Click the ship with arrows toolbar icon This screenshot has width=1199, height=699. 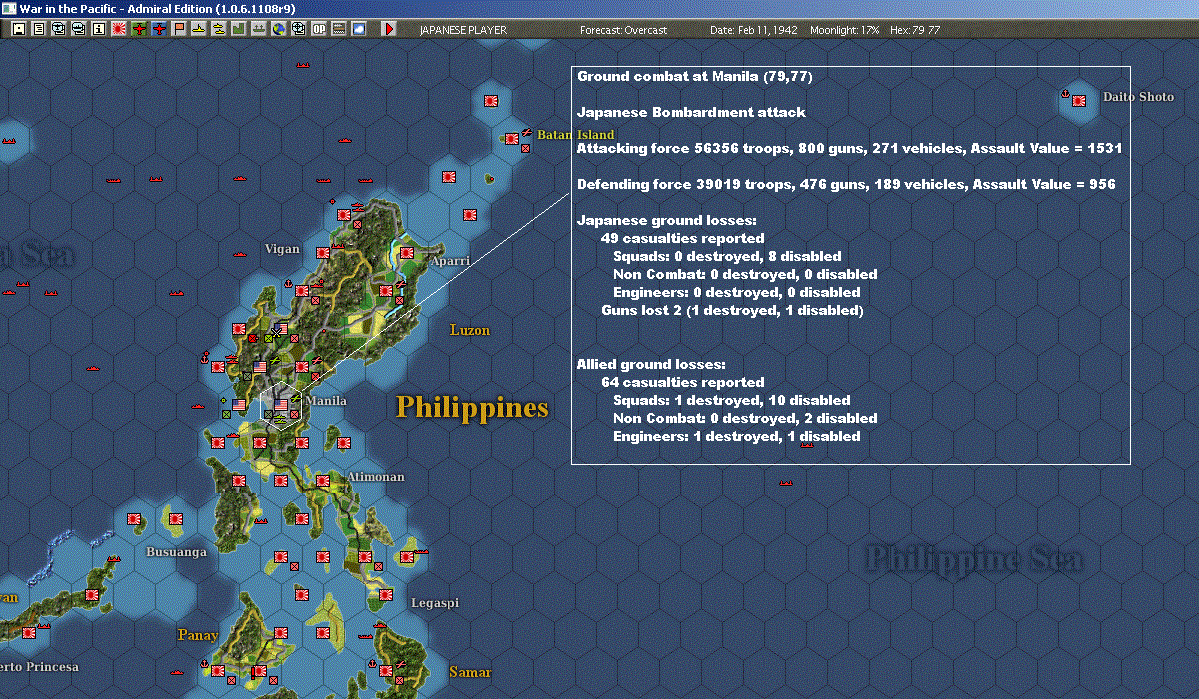258,29
